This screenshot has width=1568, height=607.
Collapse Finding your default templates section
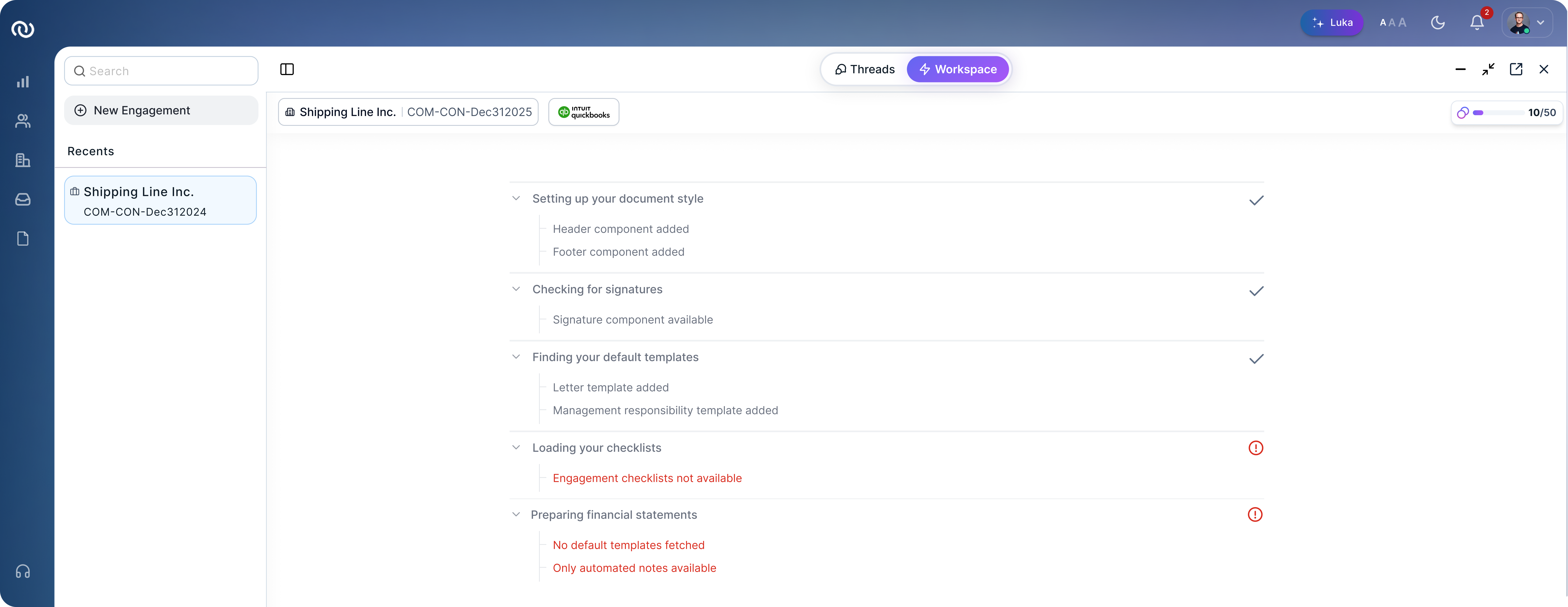pyautogui.click(x=516, y=357)
